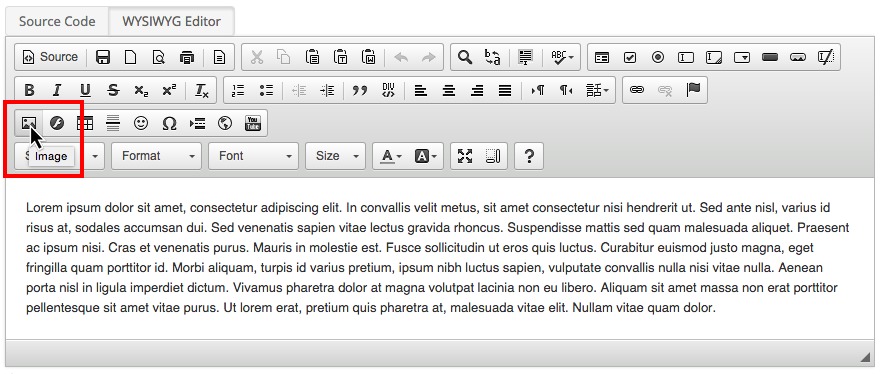Insert a Selection Field
Image resolution: width=882 pixels, height=374 pixels.
point(742,57)
